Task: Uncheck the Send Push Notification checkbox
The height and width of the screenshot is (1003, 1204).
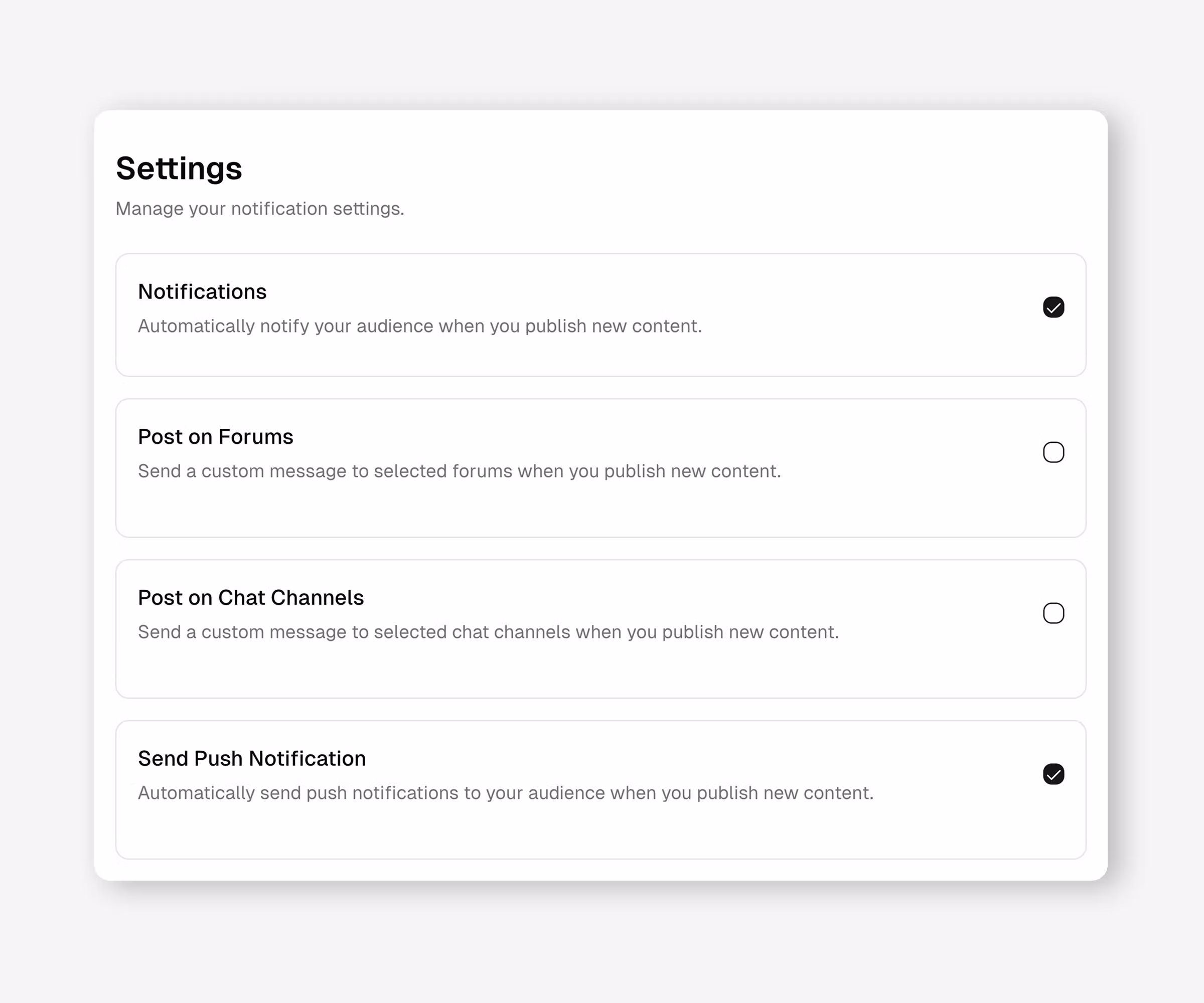Action: [1053, 774]
